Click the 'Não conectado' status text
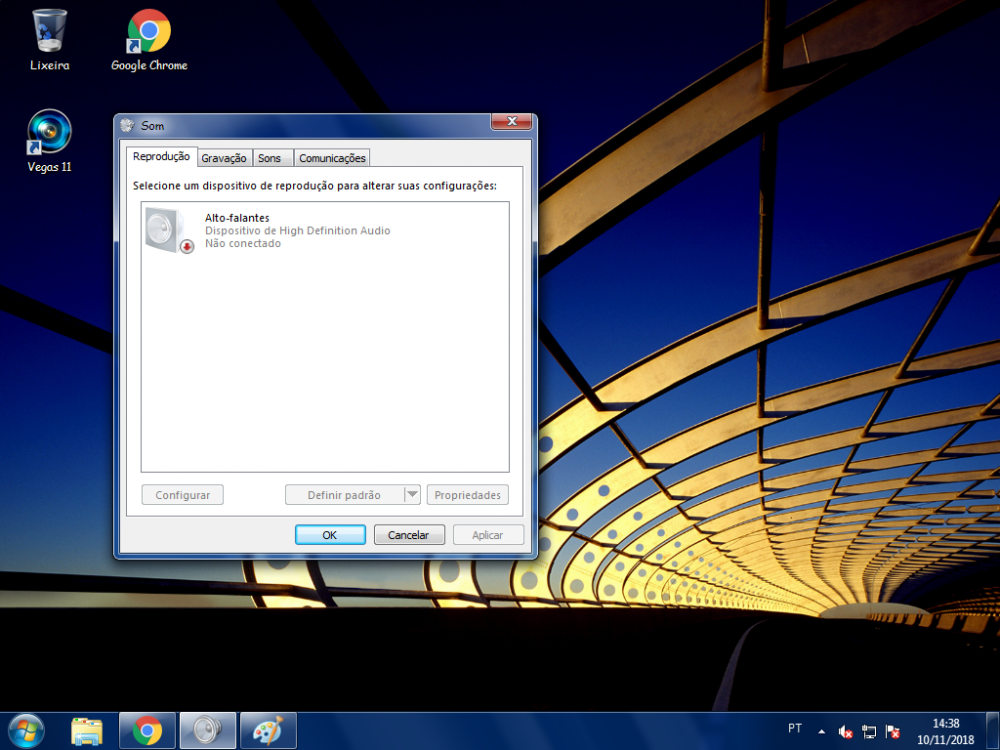The width and height of the screenshot is (1000, 750). pyautogui.click(x=243, y=244)
